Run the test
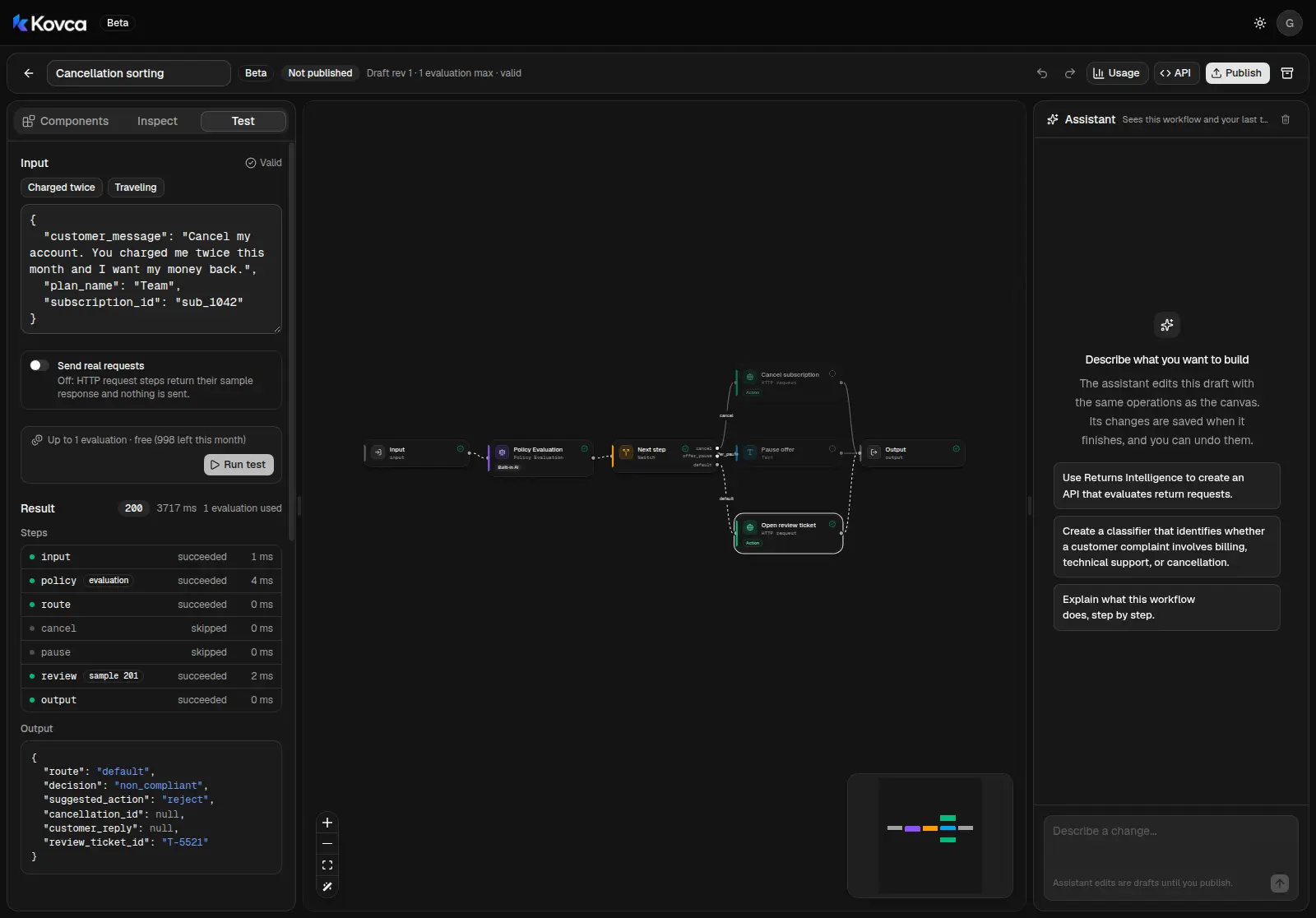This screenshot has height=918, width=1316. [x=239, y=465]
